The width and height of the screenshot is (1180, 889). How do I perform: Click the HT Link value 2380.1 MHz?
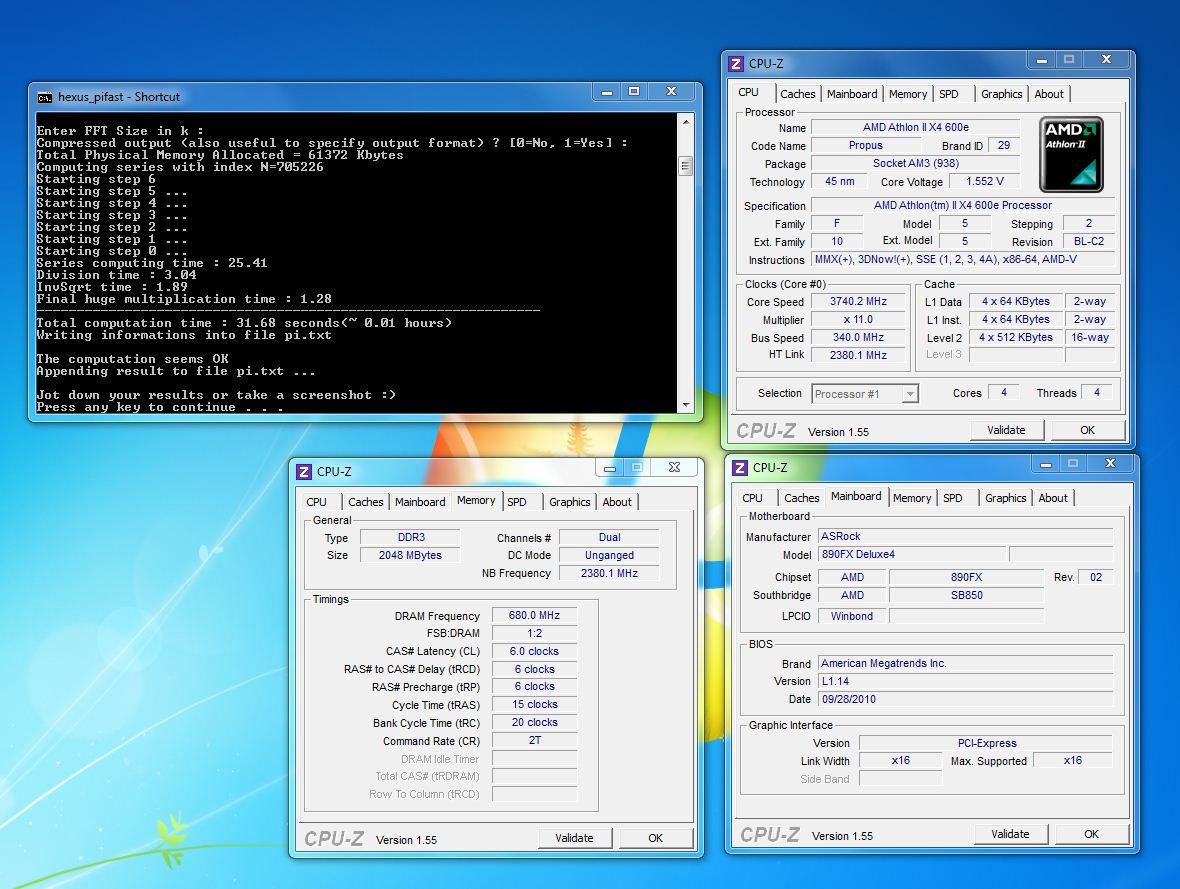click(859, 355)
